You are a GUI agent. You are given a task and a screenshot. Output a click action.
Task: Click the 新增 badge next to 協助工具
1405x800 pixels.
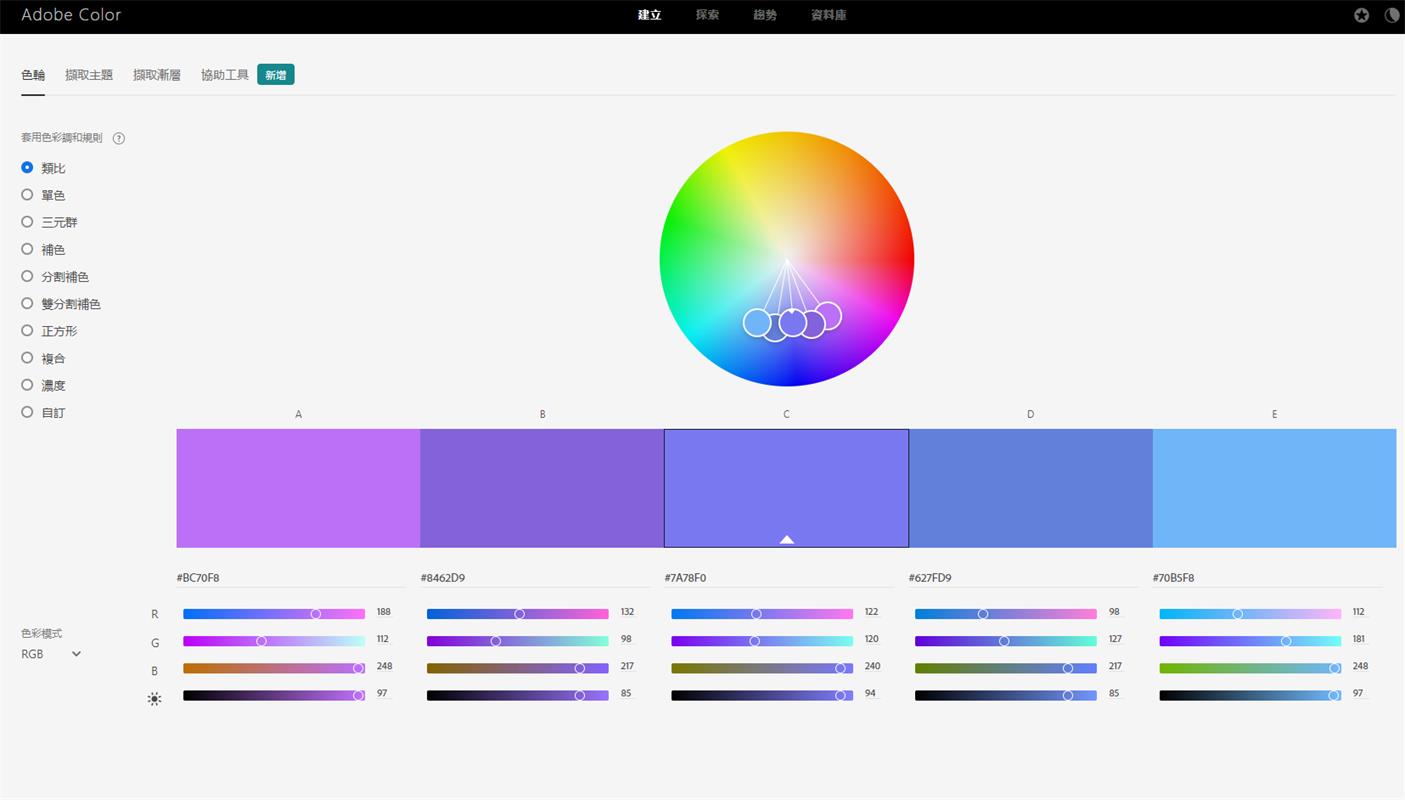click(x=275, y=75)
